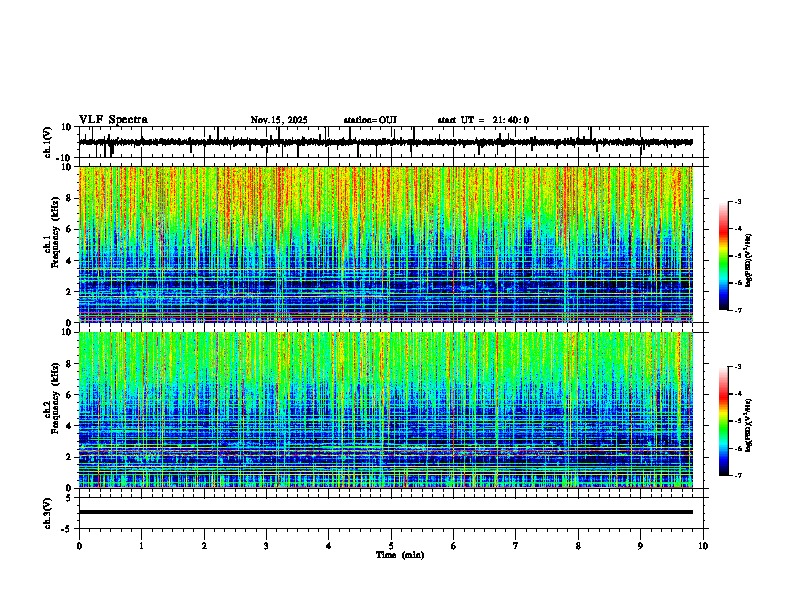Click the "VLF Spectra" plot title

click(x=113, y=120)
